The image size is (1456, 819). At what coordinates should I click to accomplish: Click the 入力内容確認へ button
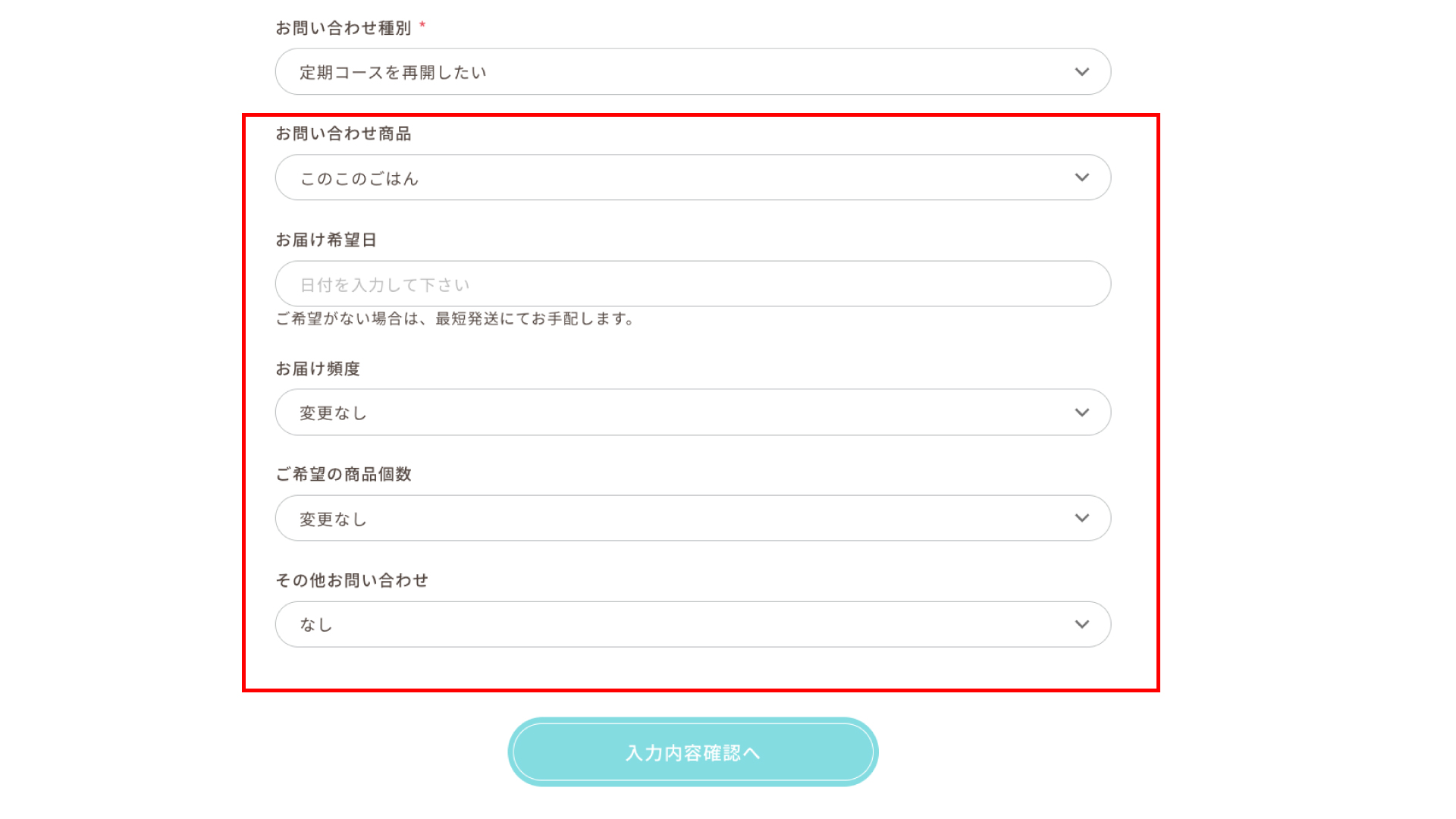click(x=693, y=752)
